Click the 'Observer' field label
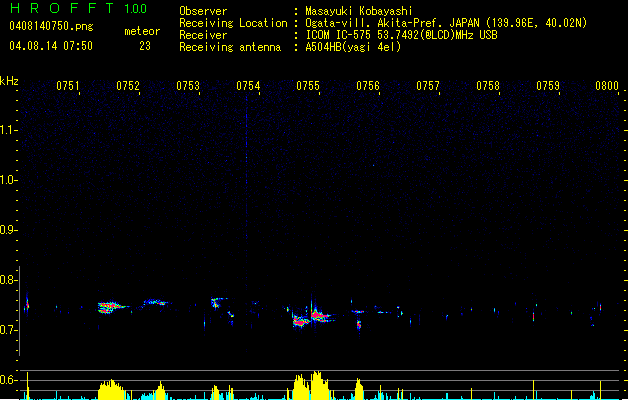The width and height of the screenshot is (629, 400). coord(203,11)
